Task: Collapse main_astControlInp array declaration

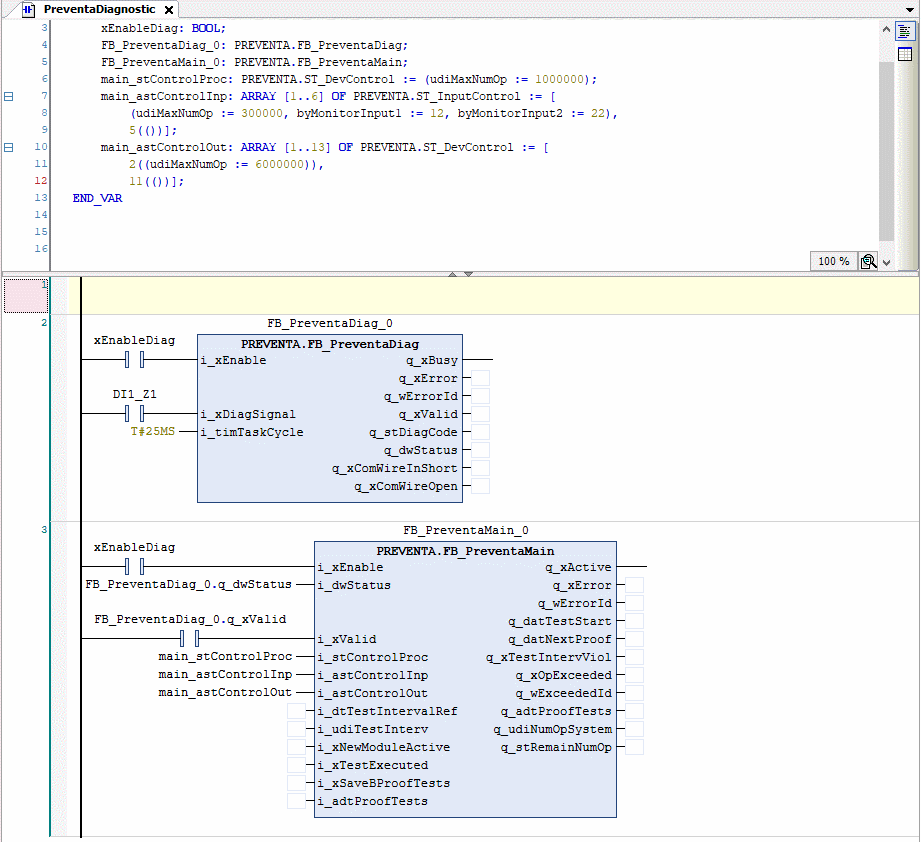Action: [x=9, y=97]
